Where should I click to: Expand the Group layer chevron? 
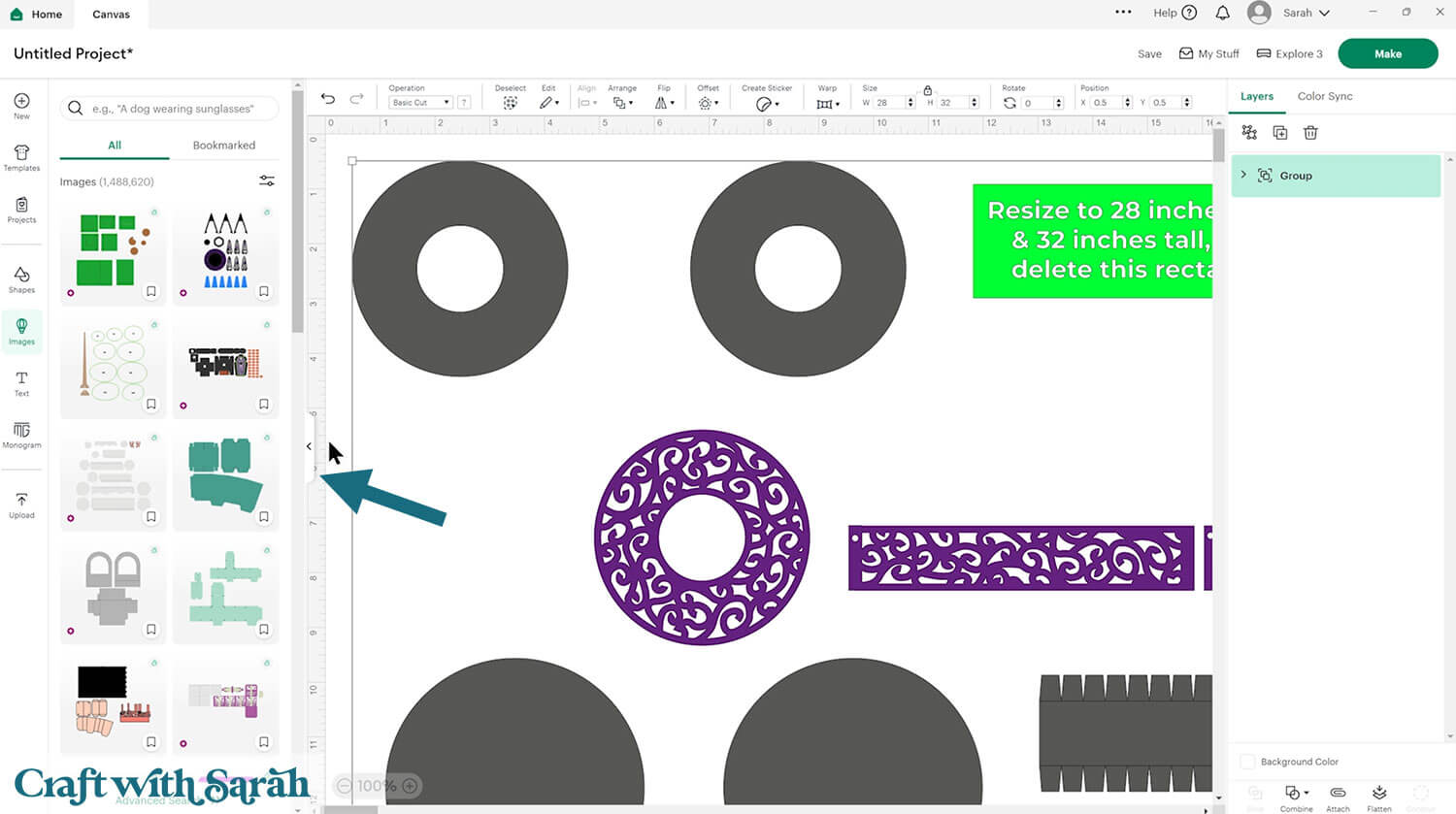click(x=1243, y=175)
